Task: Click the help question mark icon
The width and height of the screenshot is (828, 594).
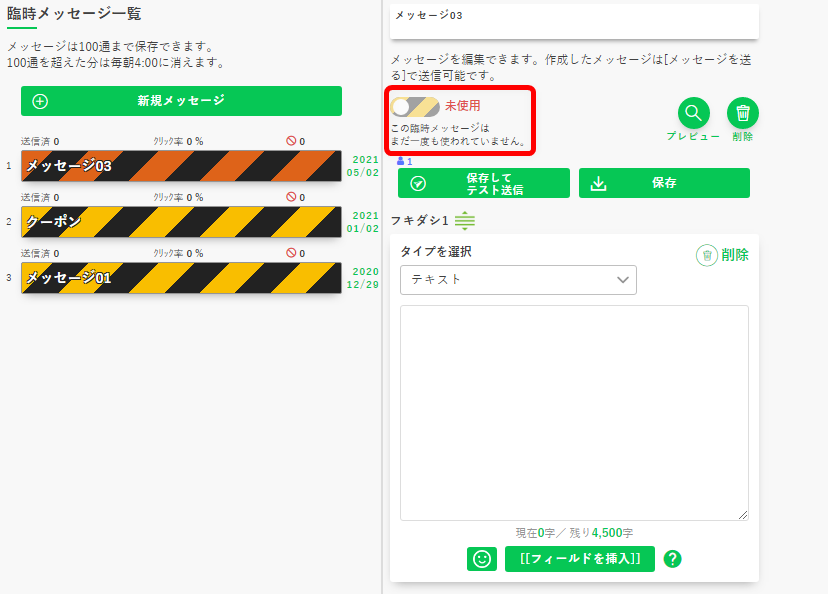Action: pyautogui.click(x=672, y=559)
